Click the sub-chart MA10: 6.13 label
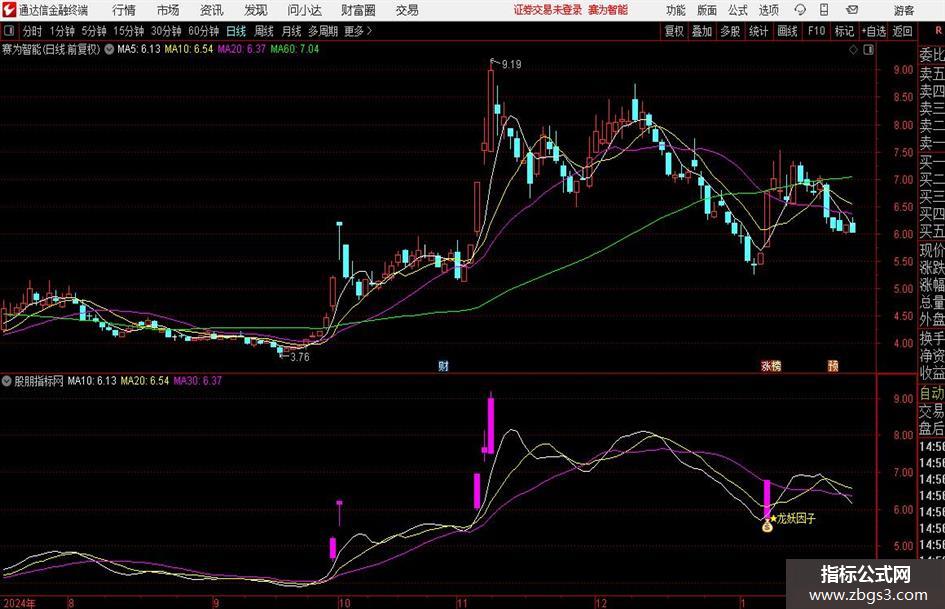Image resolution: width=945 pixels, height=609 pixels. 92,380
